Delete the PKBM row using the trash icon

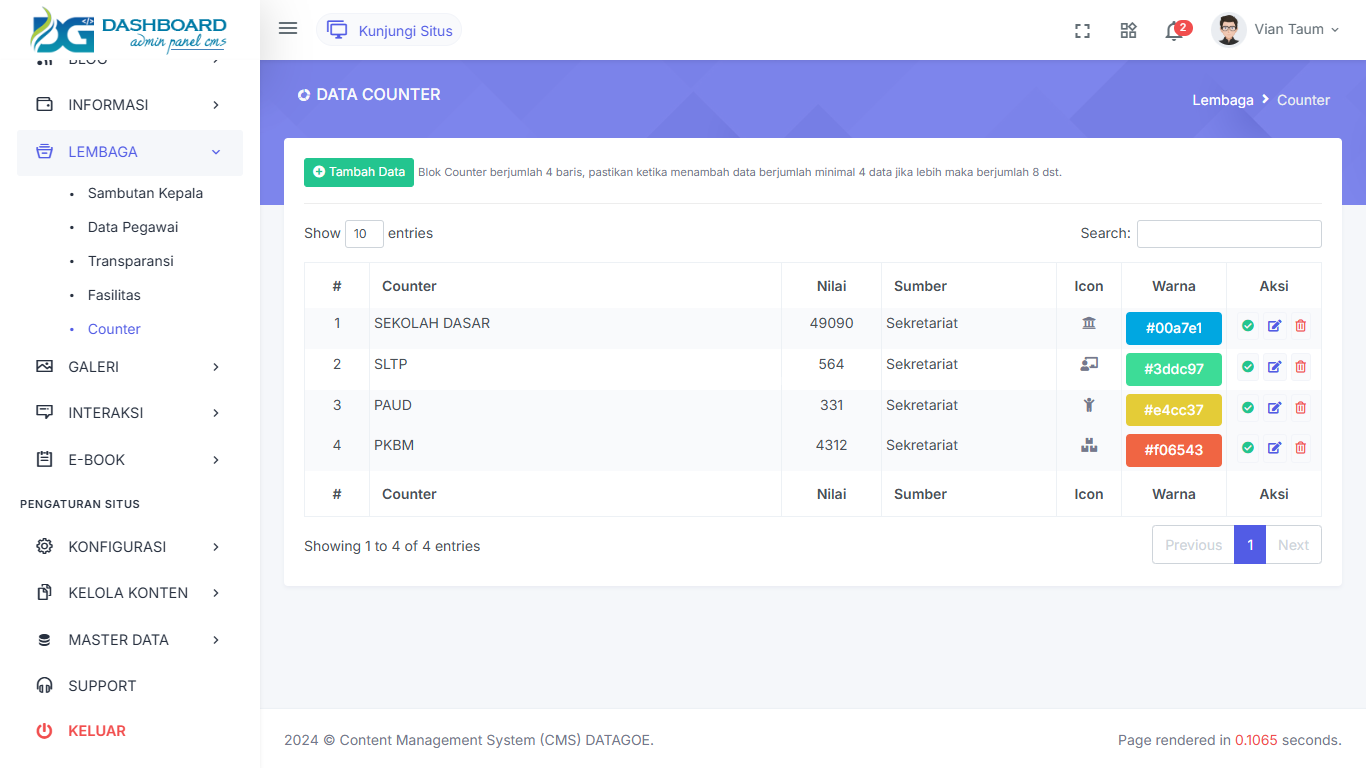(1300, 448)
